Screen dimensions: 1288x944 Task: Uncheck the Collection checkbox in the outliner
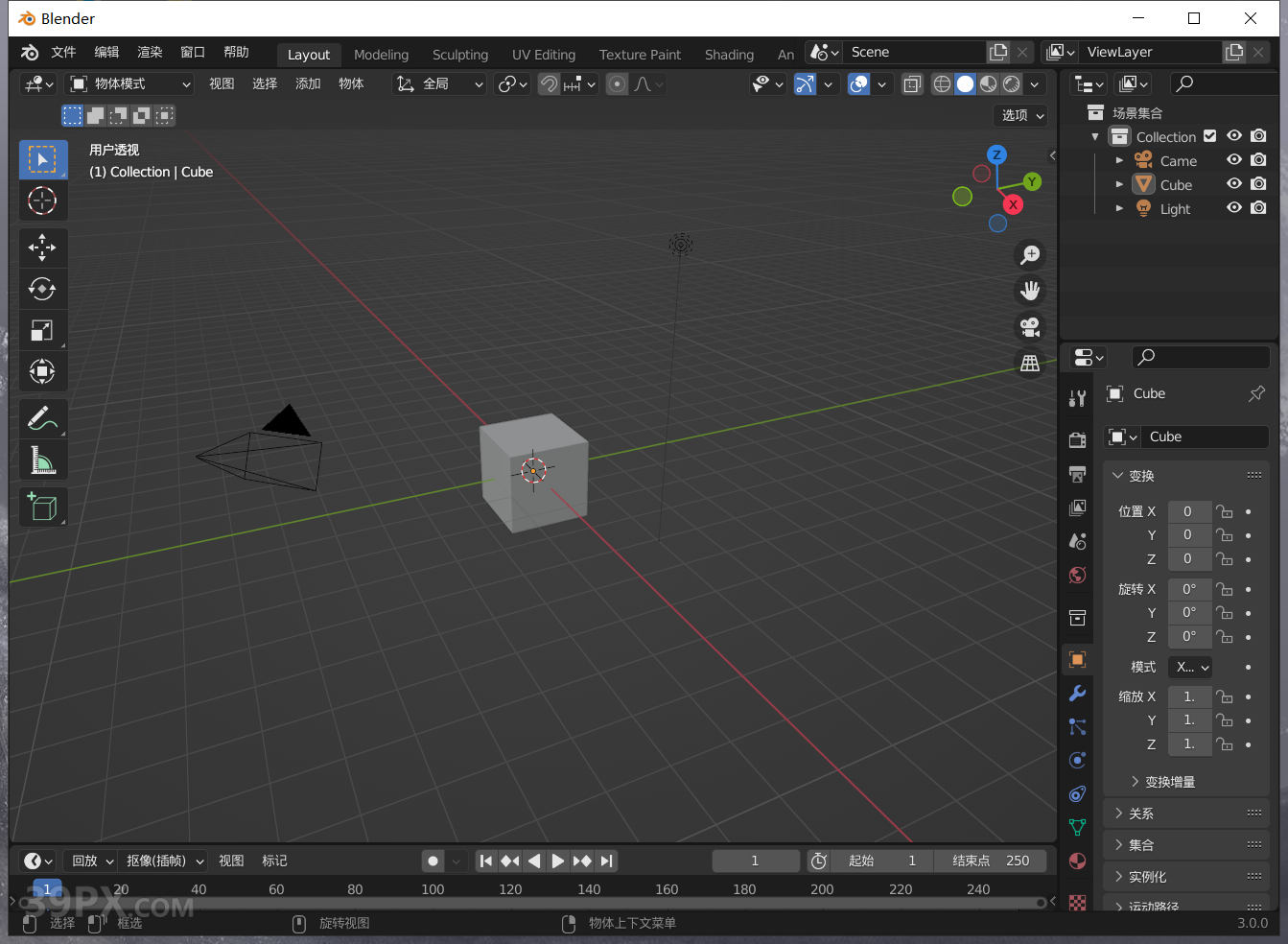(x=1209, y=135)
